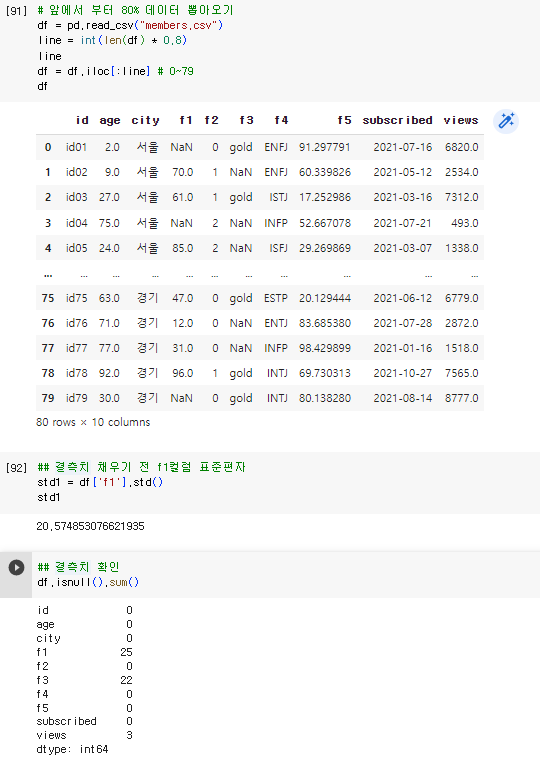Click the df.isnull().sum() code line
The width and height of the screenshot is (540, 765).
coord(88,583)
